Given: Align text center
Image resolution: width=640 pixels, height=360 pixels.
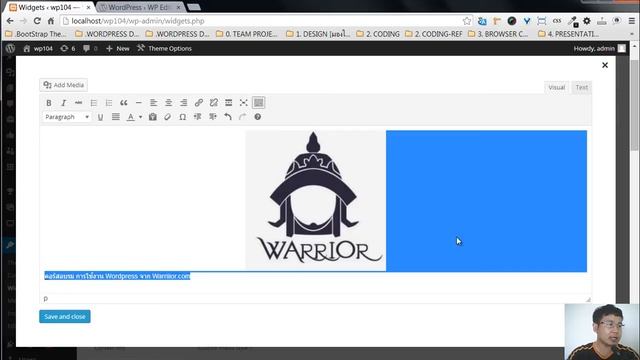Looking at the screenshot, I should pos(169,103).
